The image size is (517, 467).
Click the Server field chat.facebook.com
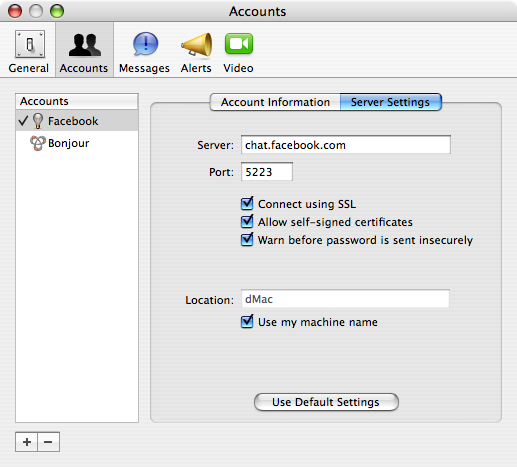pos(346,145)
